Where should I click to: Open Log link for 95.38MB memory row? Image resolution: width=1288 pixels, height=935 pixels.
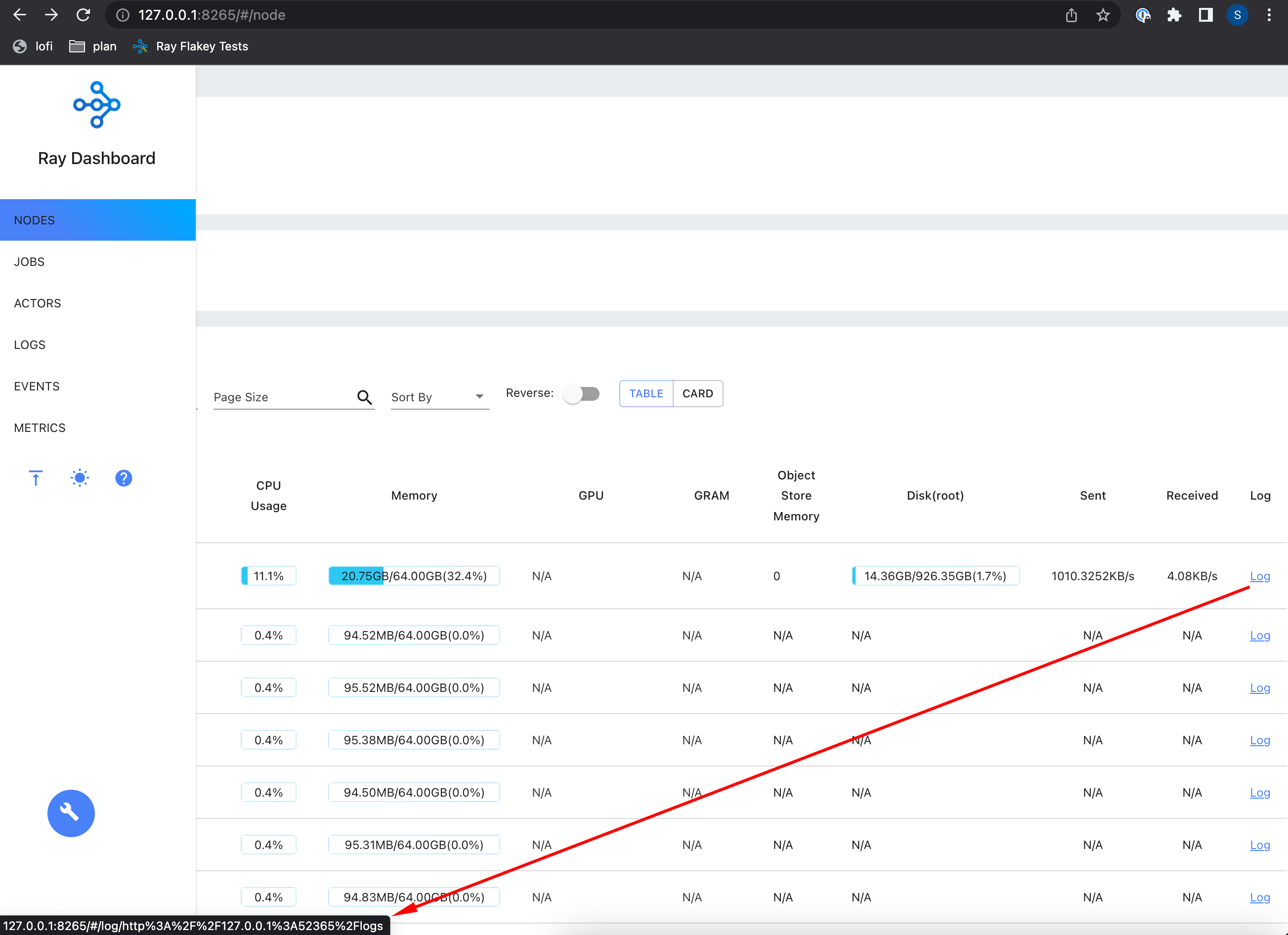[x=1260, y=740]
